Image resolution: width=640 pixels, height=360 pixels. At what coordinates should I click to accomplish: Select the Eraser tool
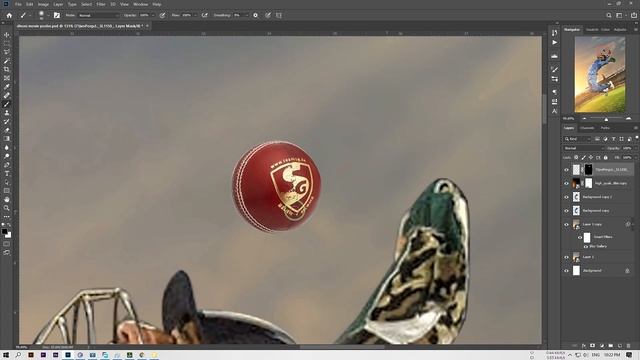coord(7,130)
